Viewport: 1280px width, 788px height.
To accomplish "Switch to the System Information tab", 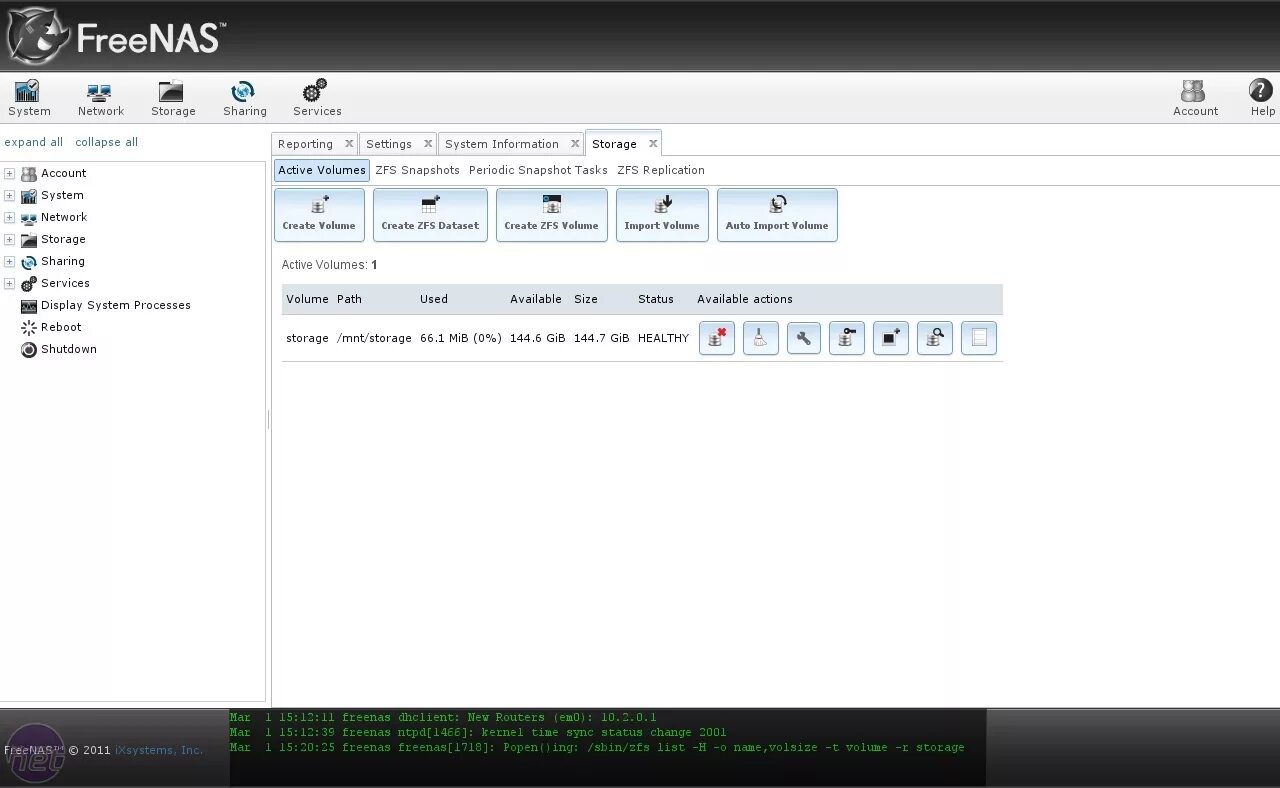I will [502, 144].
